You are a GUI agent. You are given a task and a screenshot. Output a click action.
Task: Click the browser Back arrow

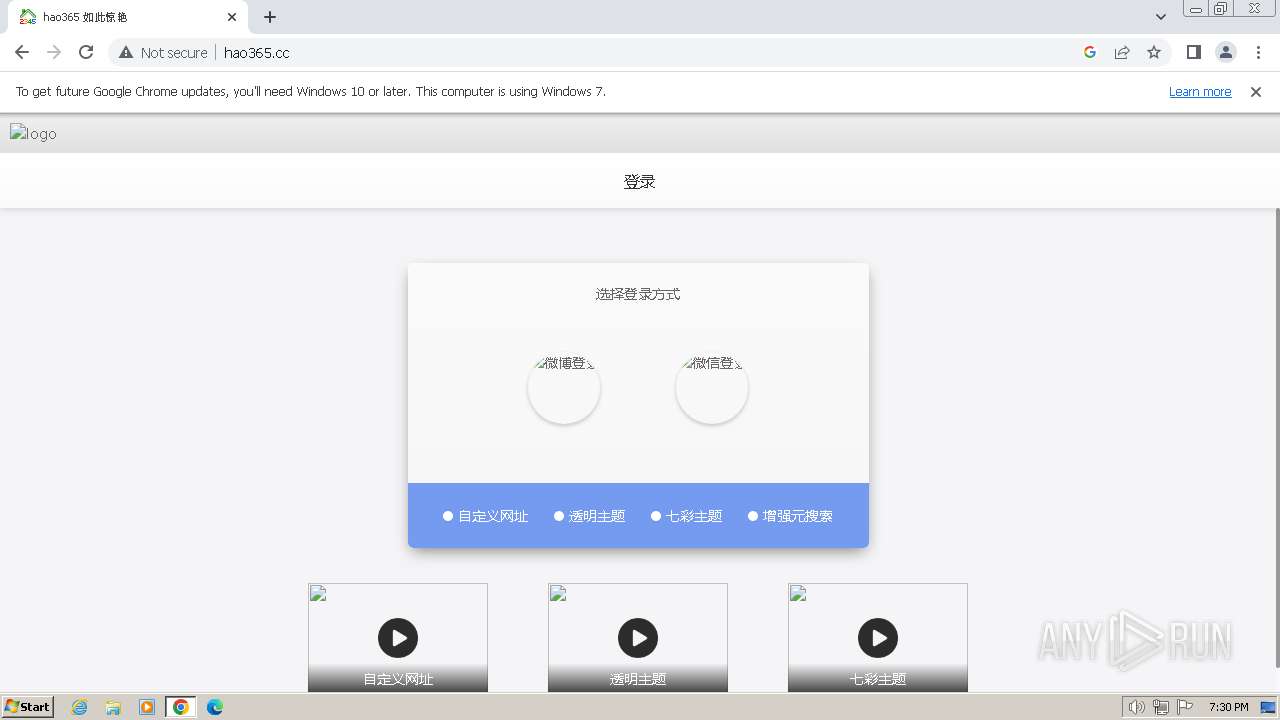[22, 52]
